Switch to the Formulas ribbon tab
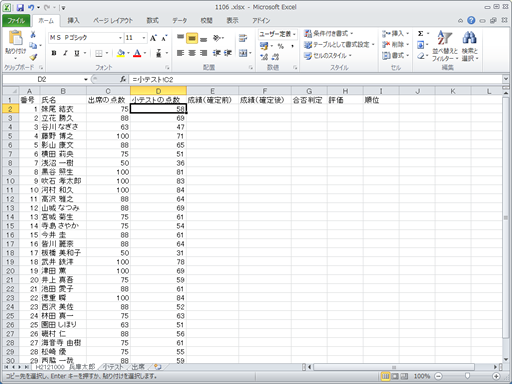The width and height of the screenshot is (512, 384). tap(152, 21)
